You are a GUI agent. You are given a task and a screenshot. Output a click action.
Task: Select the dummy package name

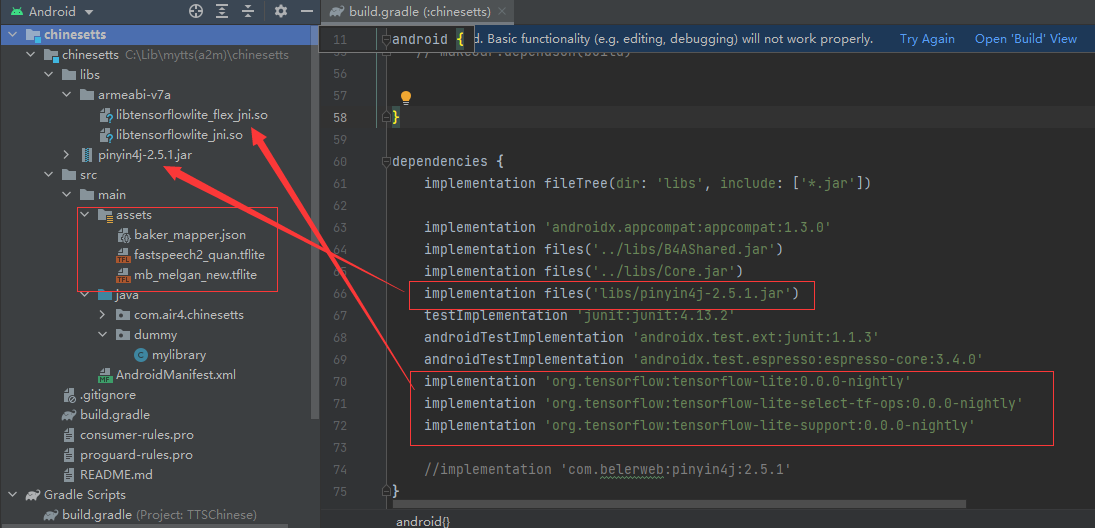155,335
